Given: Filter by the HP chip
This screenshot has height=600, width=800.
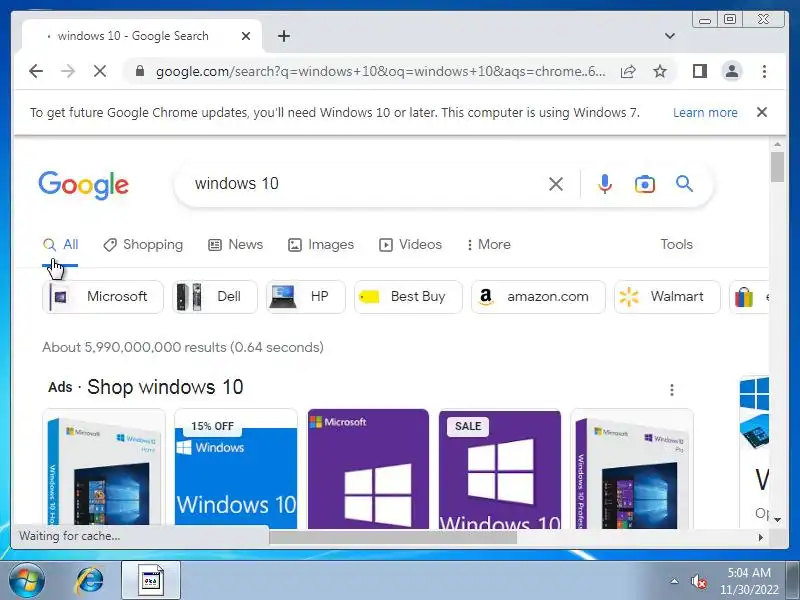Looking at the screenshot, I should click(x=306, y=296).
